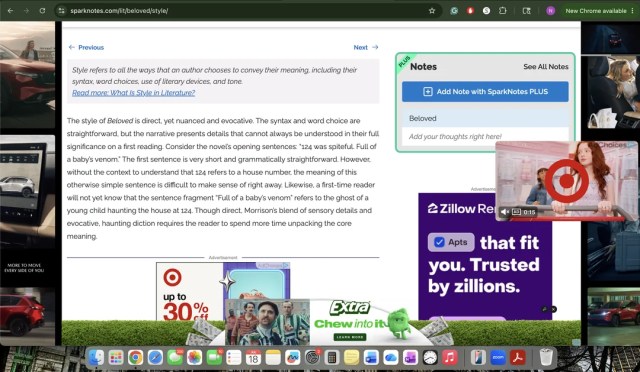Open iPhone Mirroring from the dock
This screenshot has height=372, width=640.
click(478, 358)
